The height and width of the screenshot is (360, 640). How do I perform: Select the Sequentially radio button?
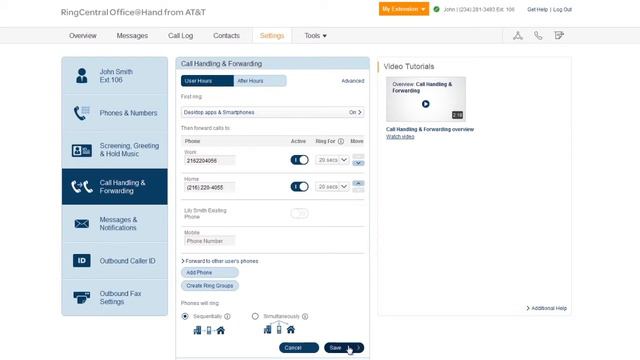(x=185, y=316)
